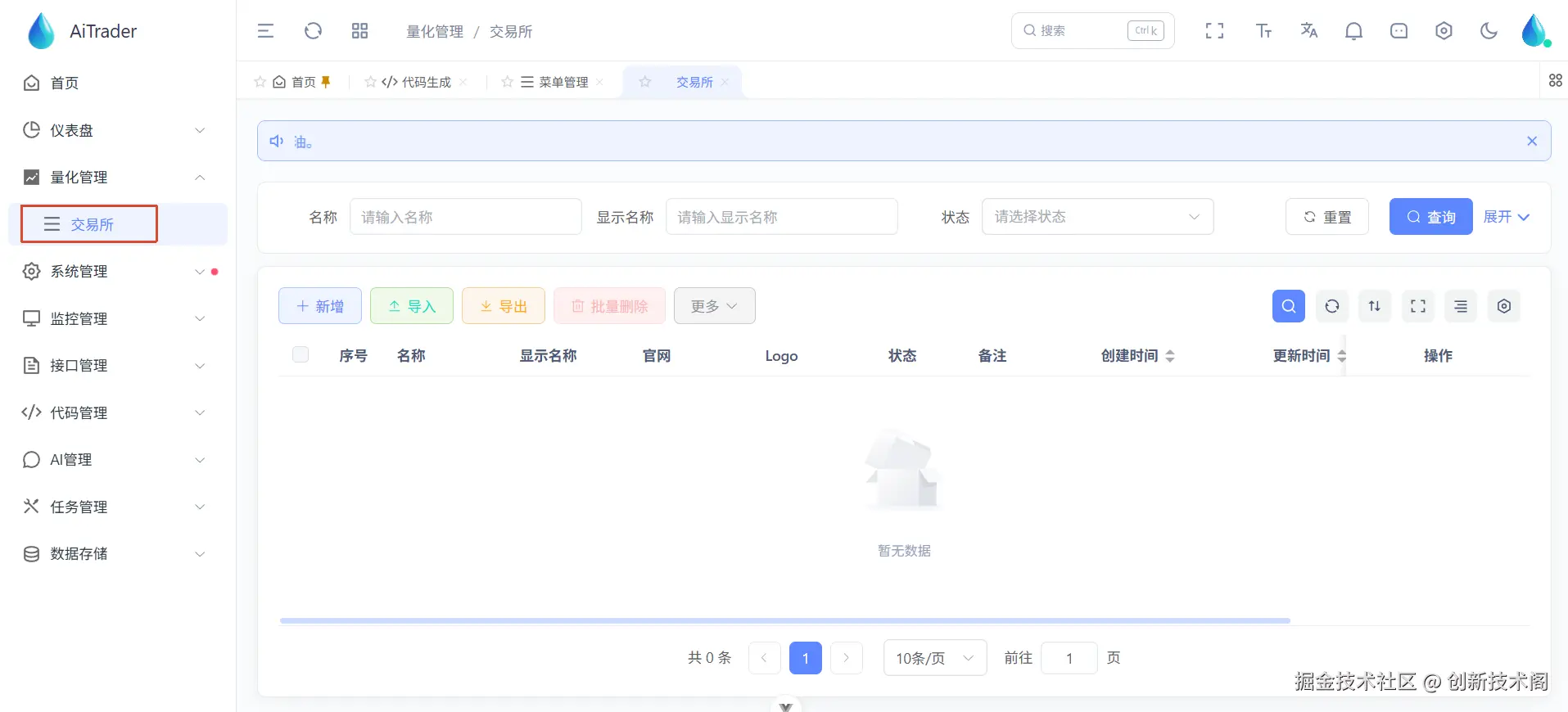
Task: Click the page refresh icon in header
Action: pos(313,31)
